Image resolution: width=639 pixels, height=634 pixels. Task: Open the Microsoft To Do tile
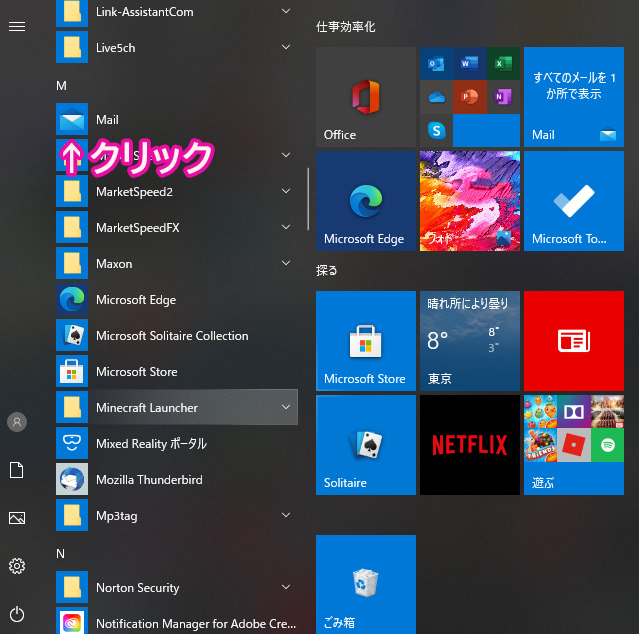tap(574, 201)
